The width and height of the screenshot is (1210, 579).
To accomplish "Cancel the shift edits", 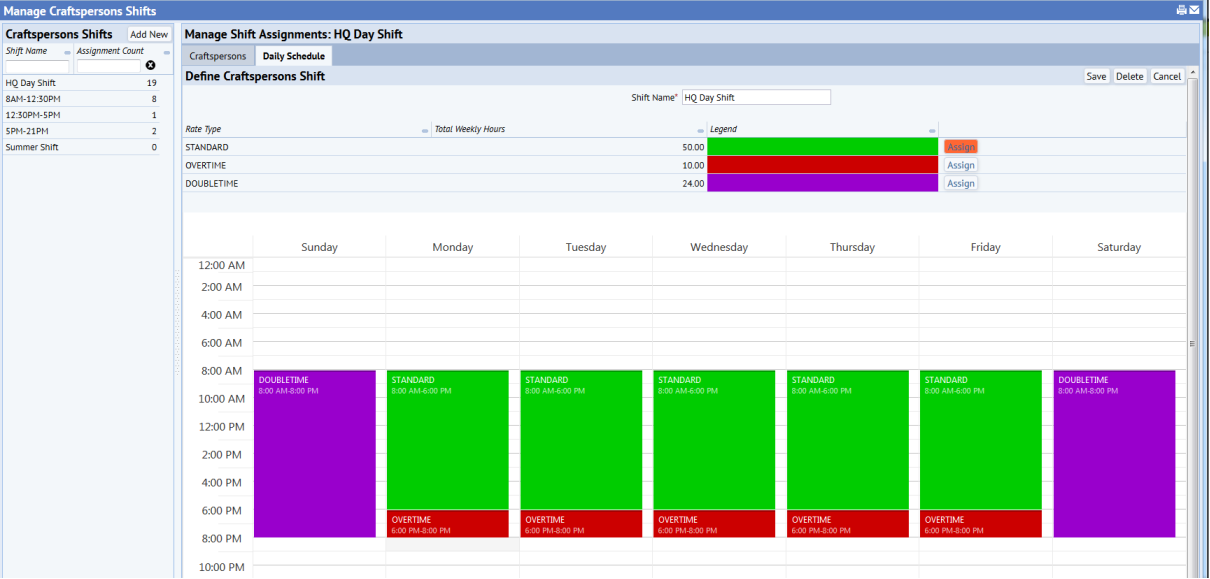I will coord(1166,76).
